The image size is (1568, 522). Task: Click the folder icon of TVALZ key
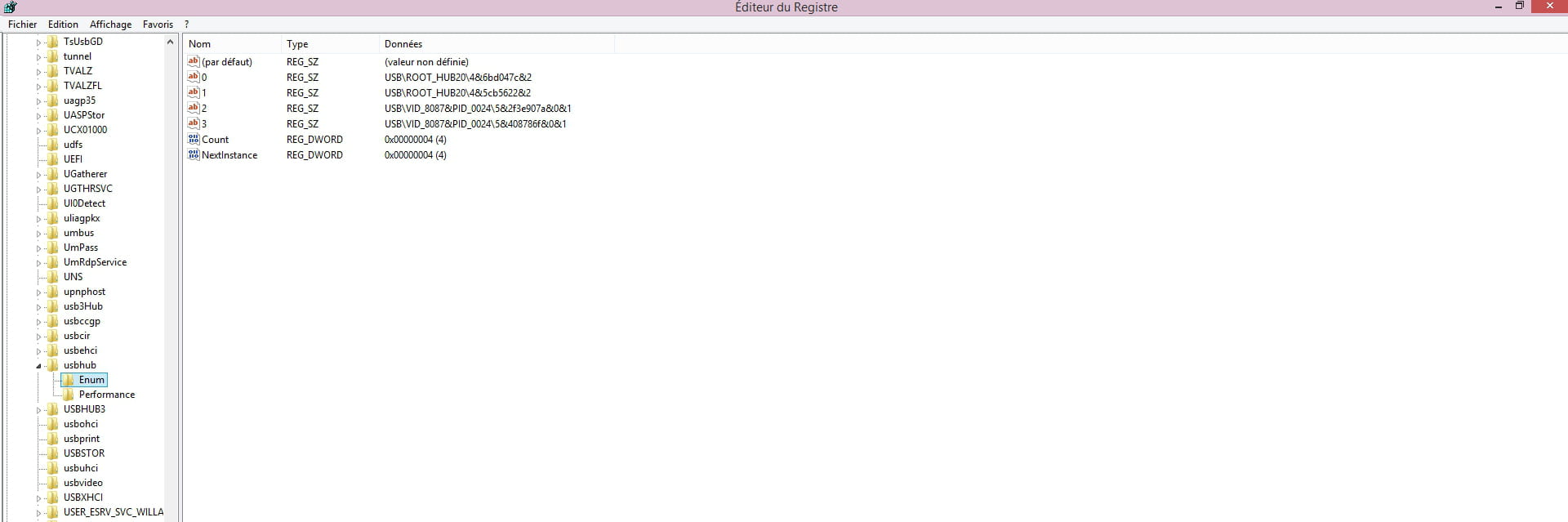pyautogui.click(x=52, y=71)
